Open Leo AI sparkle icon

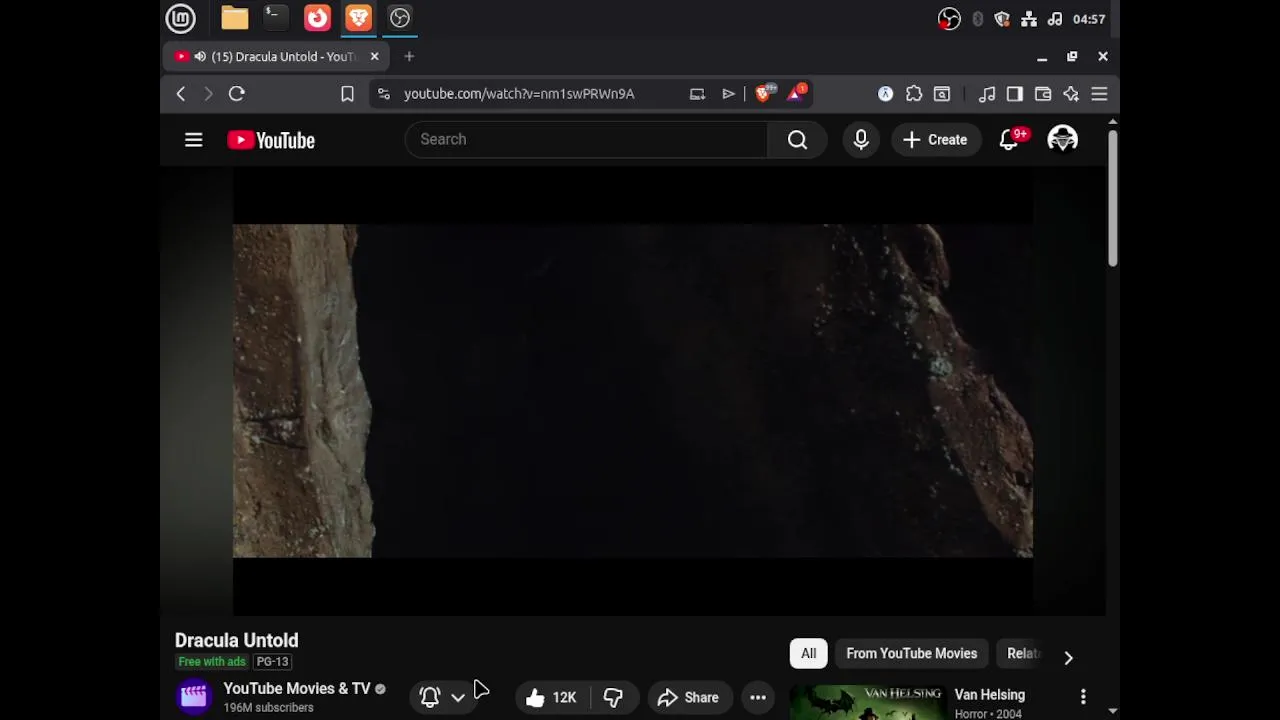(x=1071, y=94)
